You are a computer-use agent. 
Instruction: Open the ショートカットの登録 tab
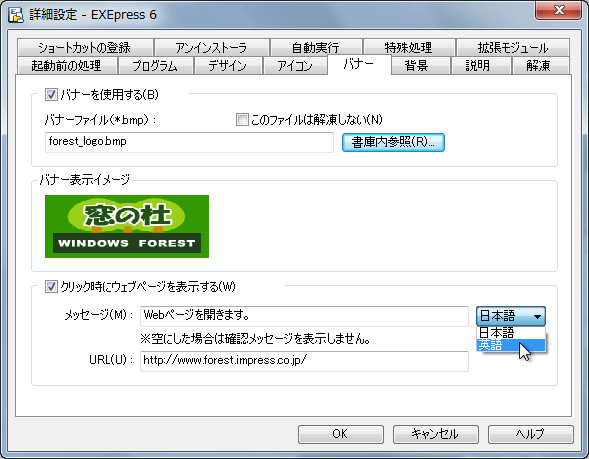click(85, 47)
